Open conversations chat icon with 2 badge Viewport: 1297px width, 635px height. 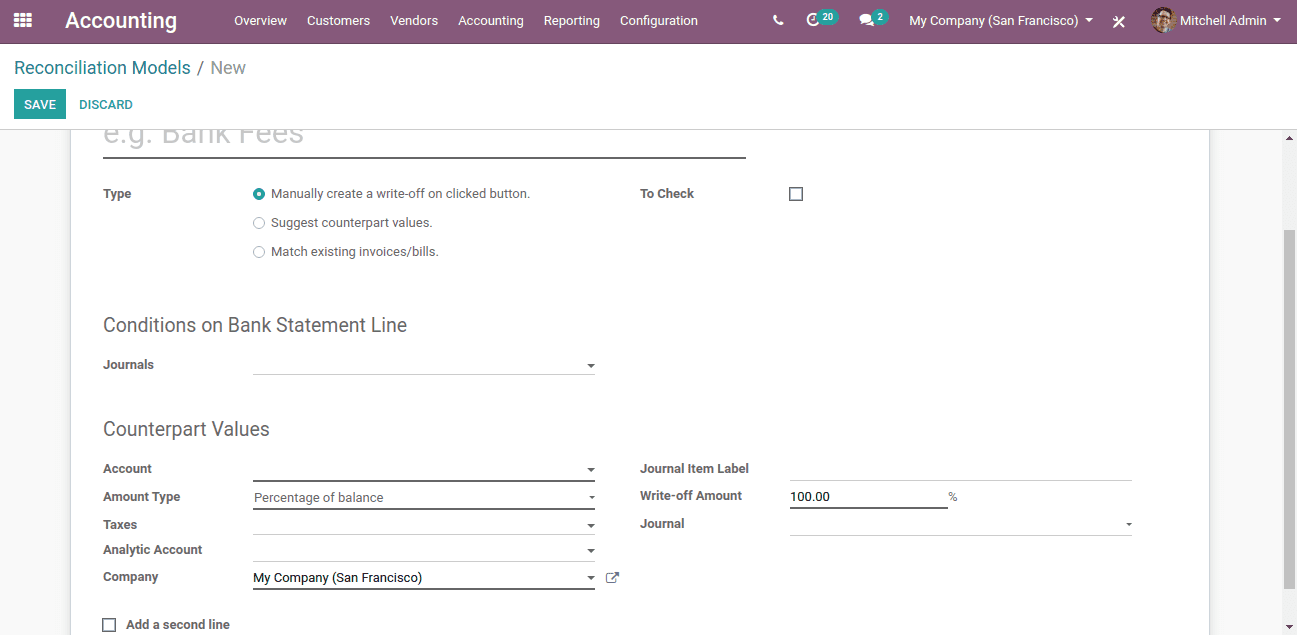pos(873,19)
